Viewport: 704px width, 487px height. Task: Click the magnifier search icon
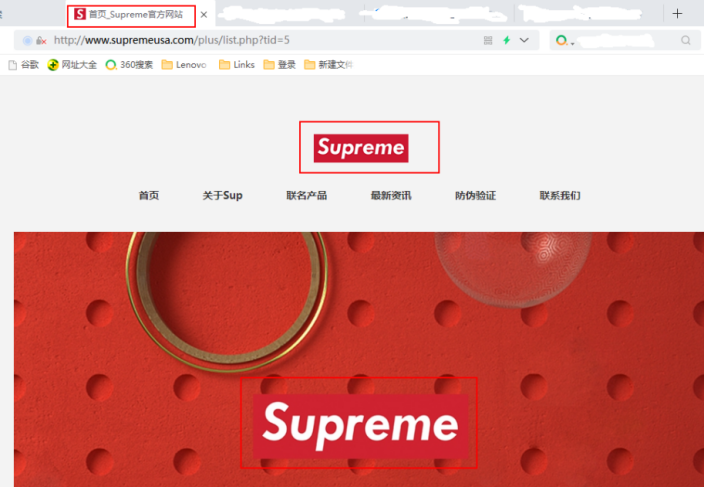click(685, 40)
